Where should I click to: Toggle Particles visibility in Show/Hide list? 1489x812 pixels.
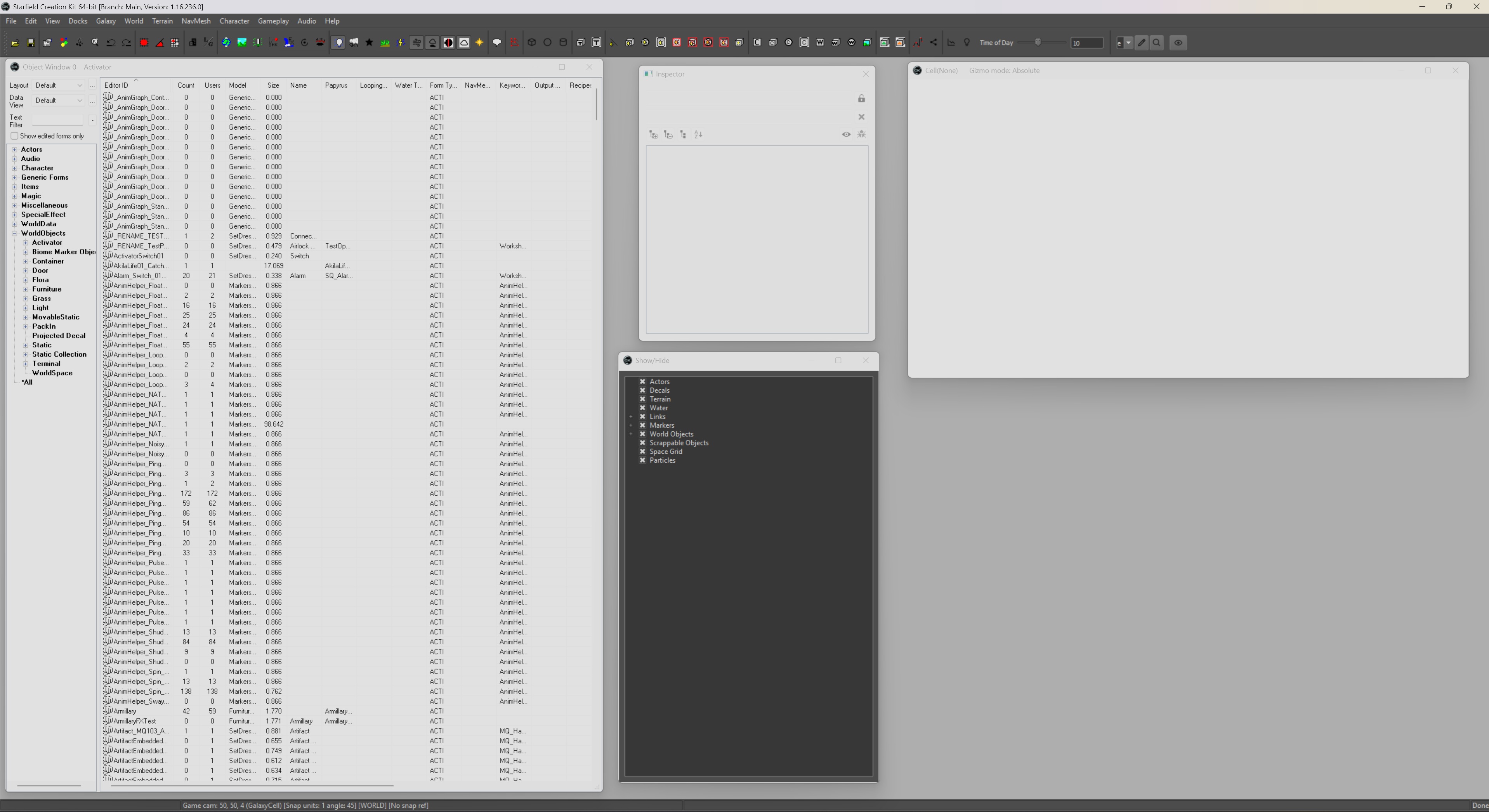[x=642, y=461]
